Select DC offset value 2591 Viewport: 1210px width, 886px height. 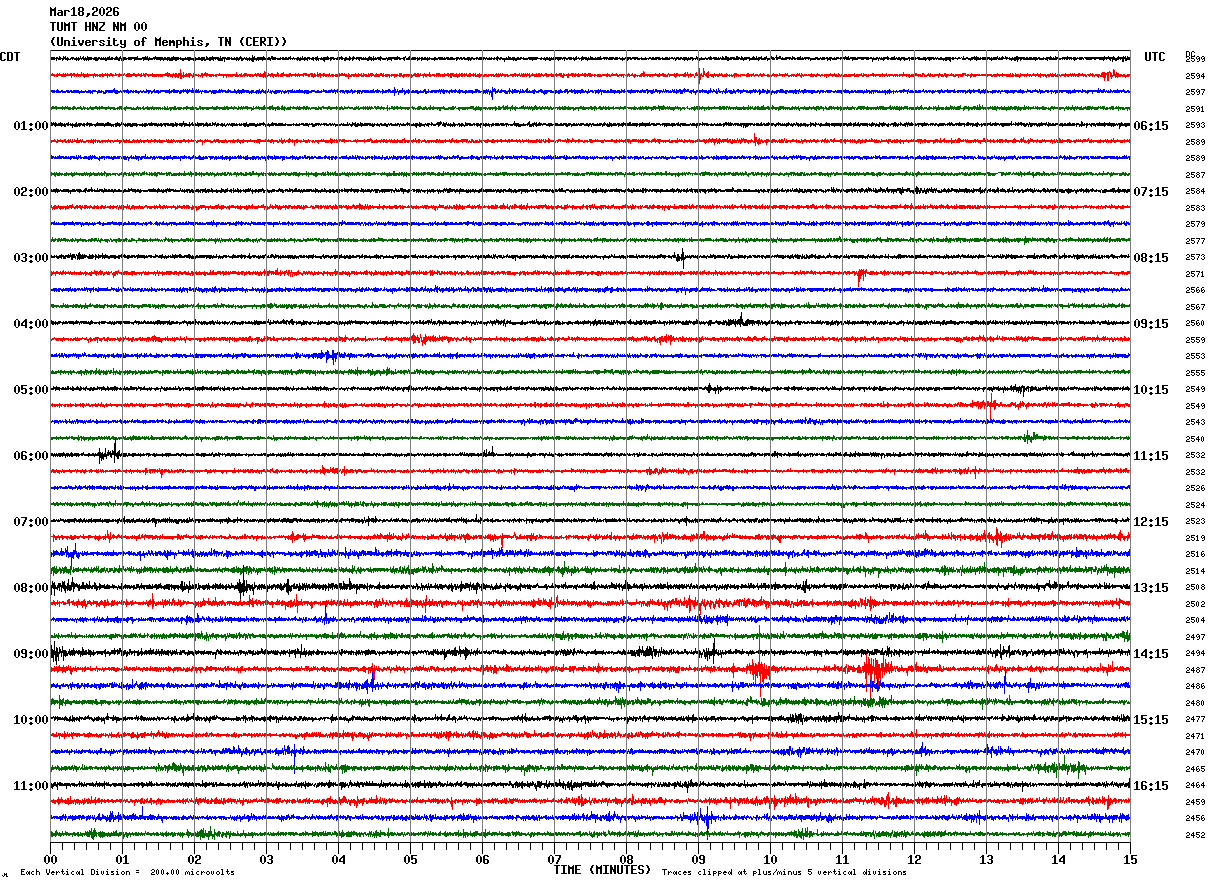[x=1195, y=109]
